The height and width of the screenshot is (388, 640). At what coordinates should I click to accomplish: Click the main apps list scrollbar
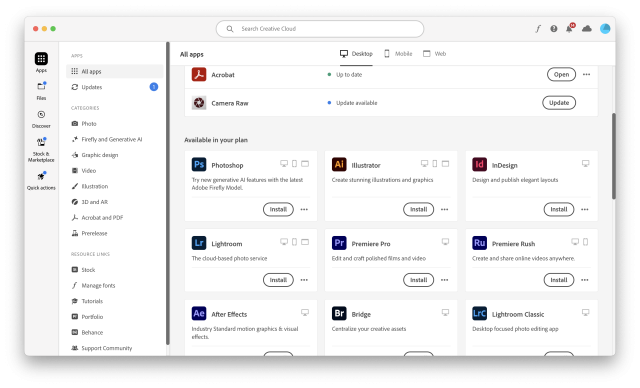613,156
